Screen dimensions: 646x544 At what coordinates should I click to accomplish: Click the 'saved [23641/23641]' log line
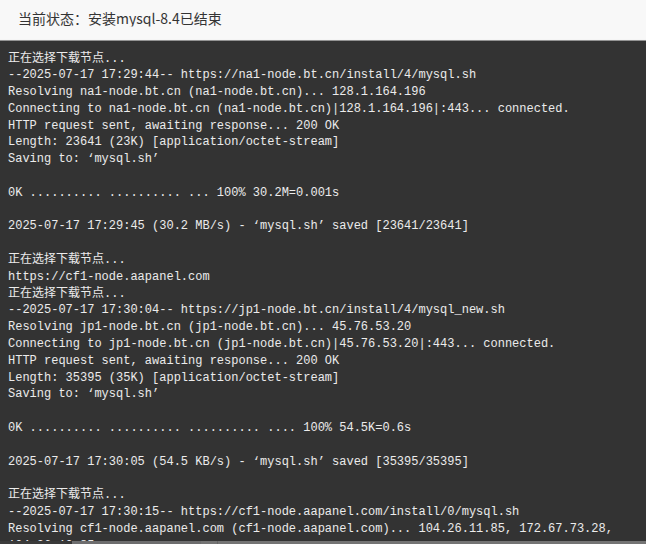click(x=238, y=225)
